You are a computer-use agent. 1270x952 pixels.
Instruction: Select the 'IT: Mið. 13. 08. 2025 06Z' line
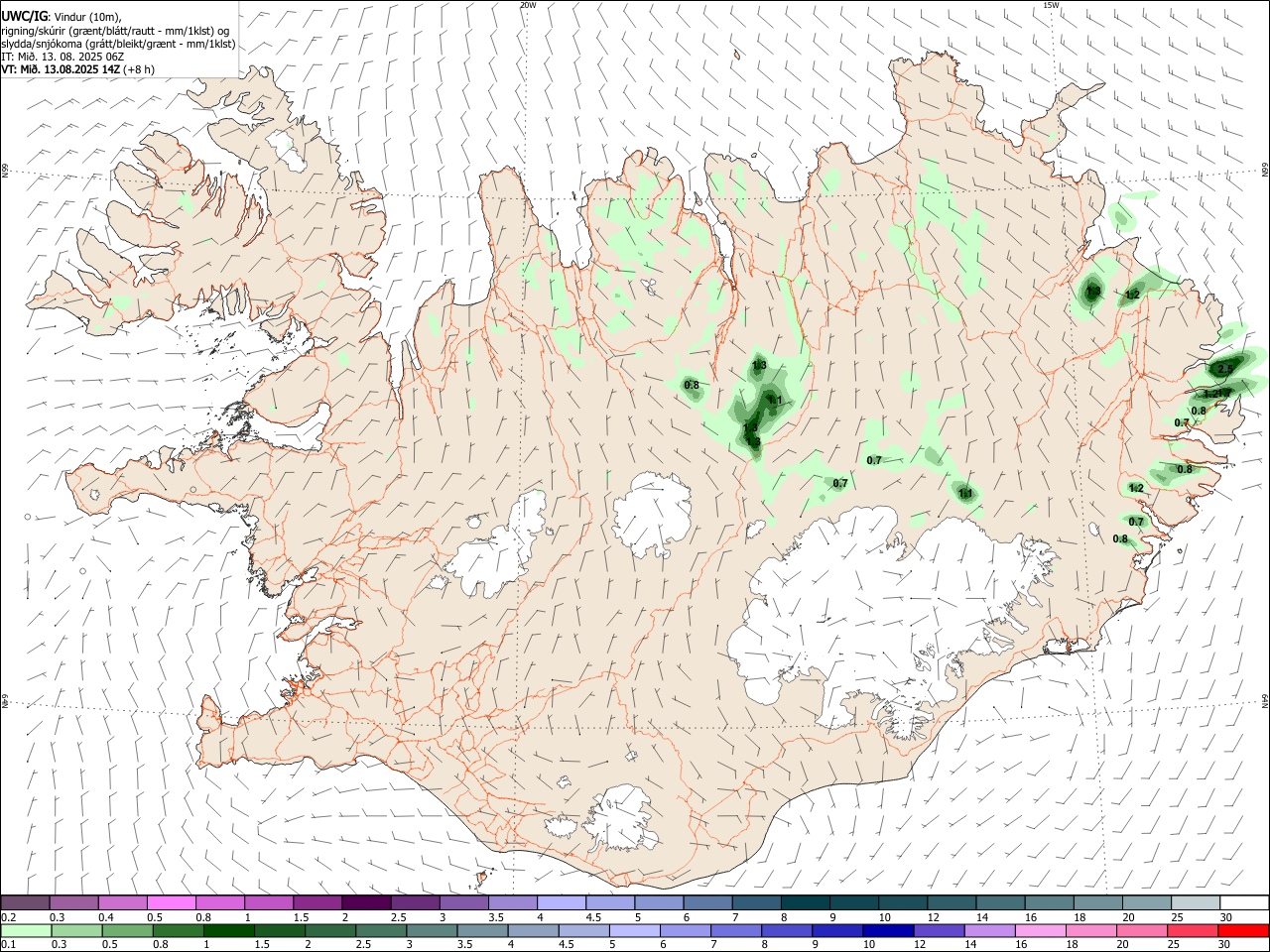(63, 57)
